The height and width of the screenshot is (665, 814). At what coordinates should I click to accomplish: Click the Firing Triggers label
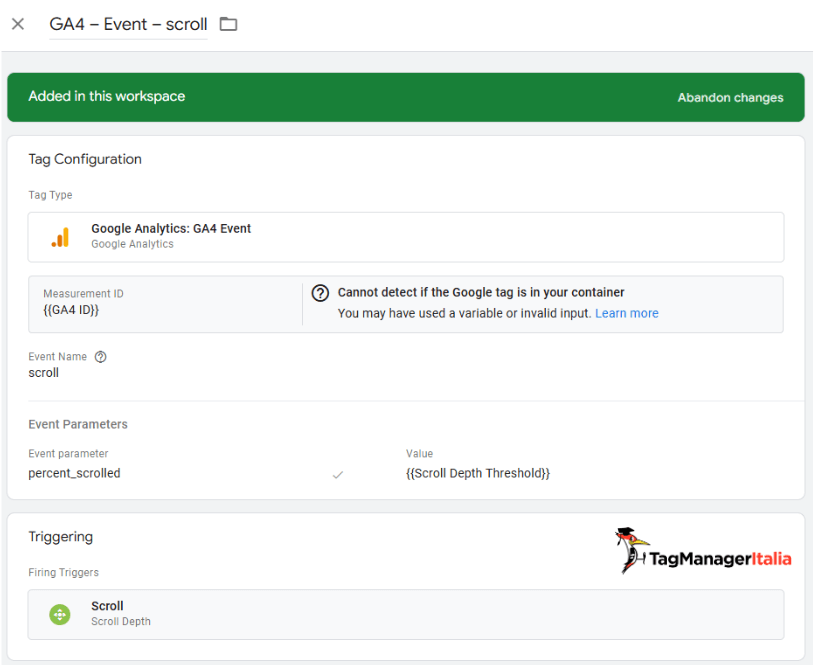click(x=63, y=572)
